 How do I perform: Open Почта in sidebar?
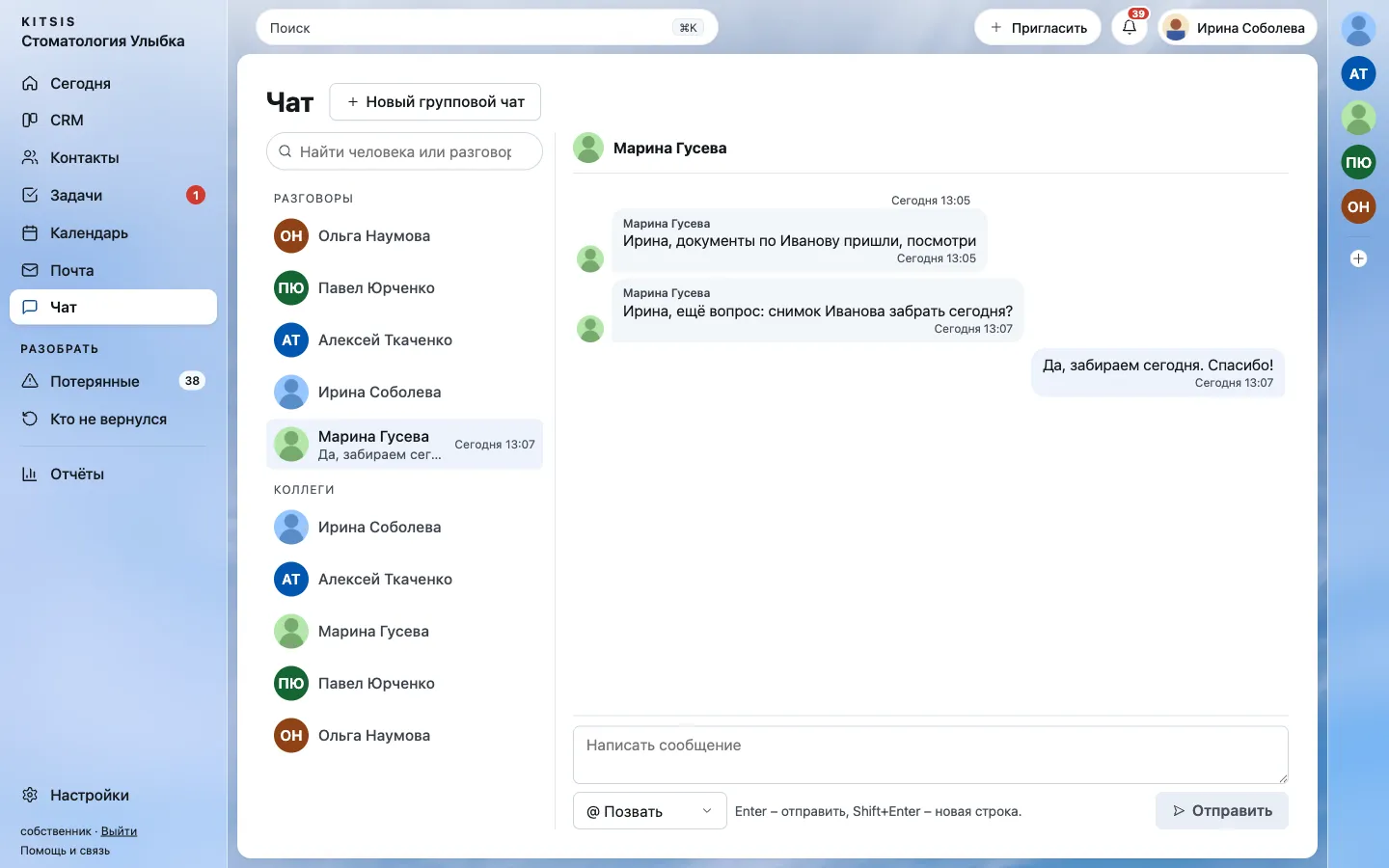tap(113, 270)
